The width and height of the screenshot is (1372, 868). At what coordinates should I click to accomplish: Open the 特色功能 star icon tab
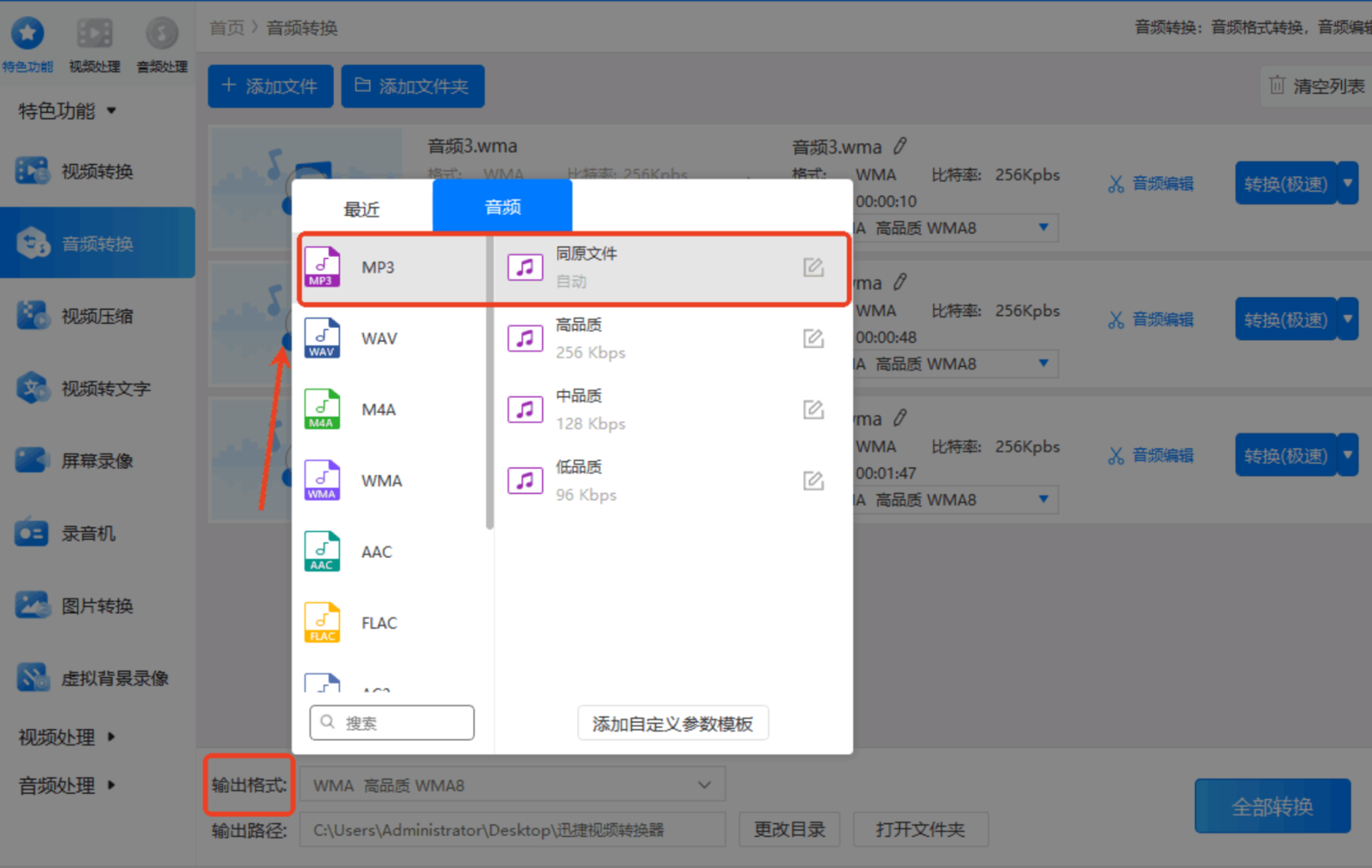(28, 44)
